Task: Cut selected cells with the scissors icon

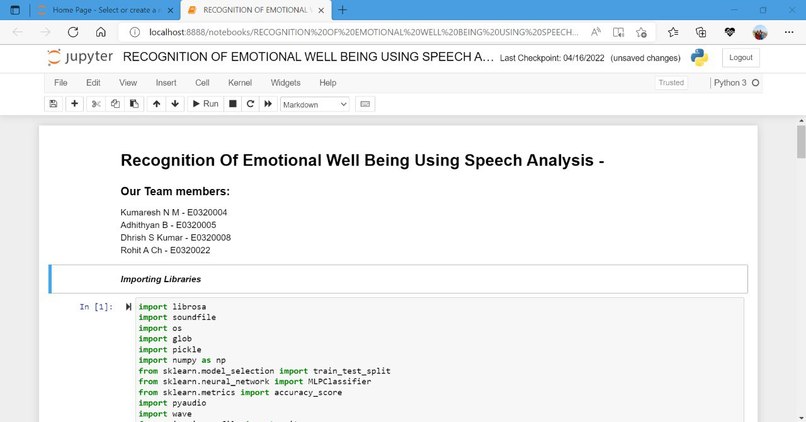Action: [x=96, y=104]
